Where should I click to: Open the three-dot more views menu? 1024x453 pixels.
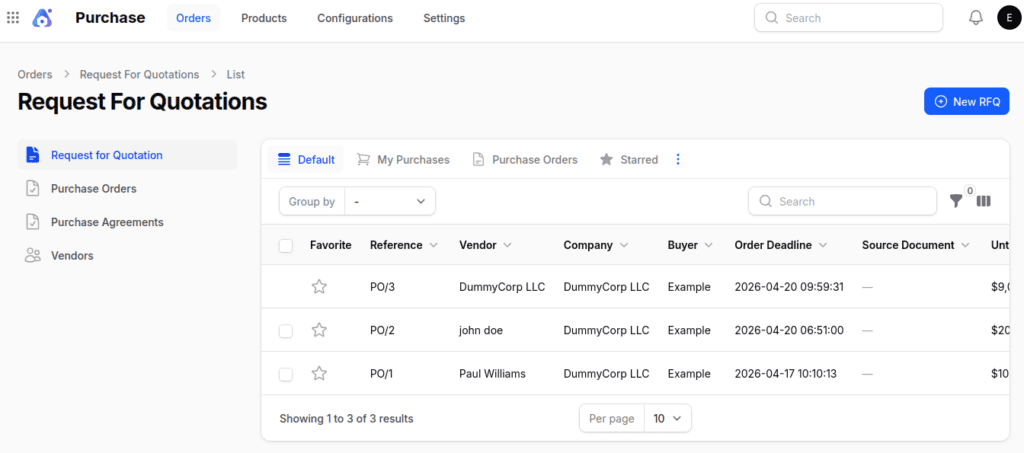(x=678, y=159)
